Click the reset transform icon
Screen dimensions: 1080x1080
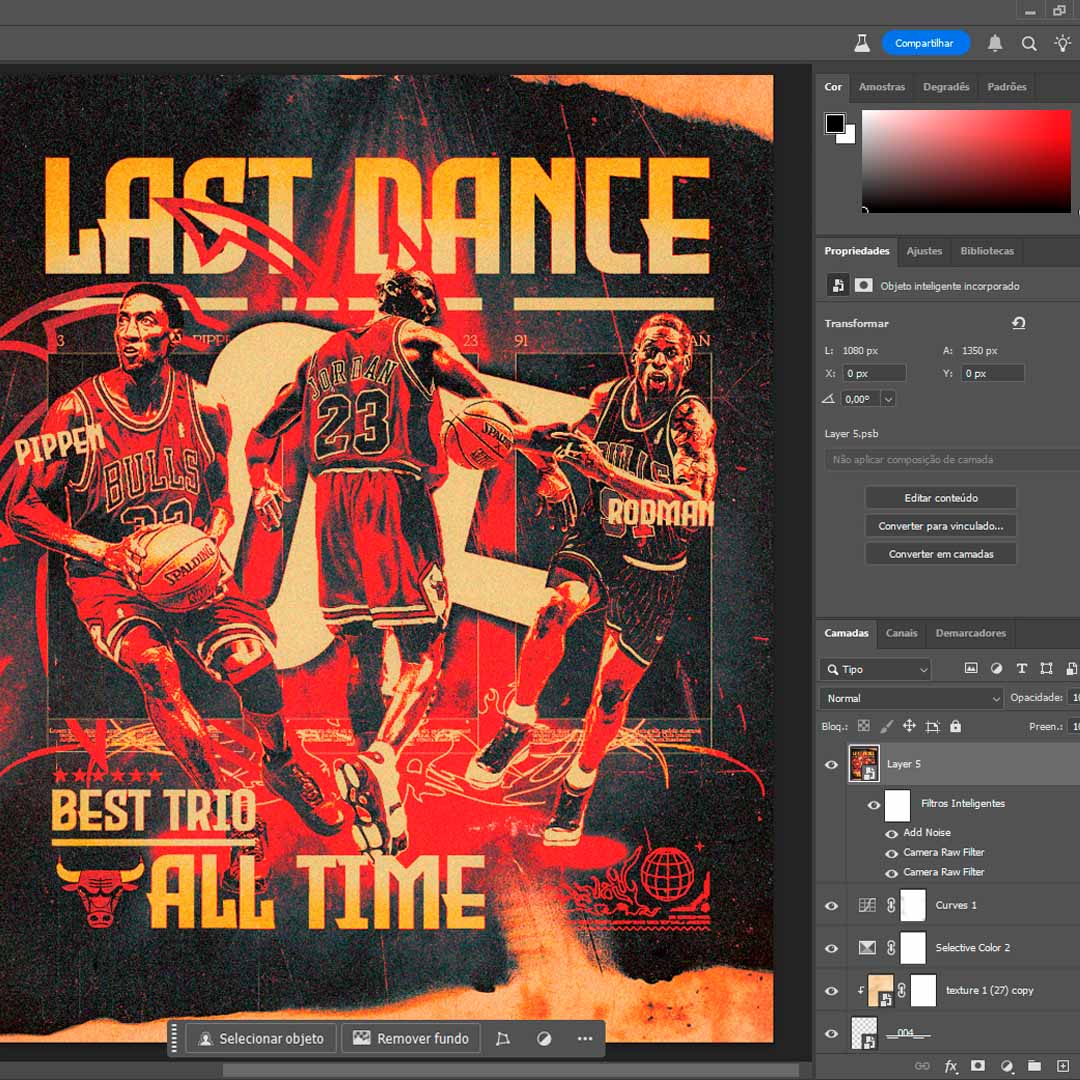coord(1018,323)
